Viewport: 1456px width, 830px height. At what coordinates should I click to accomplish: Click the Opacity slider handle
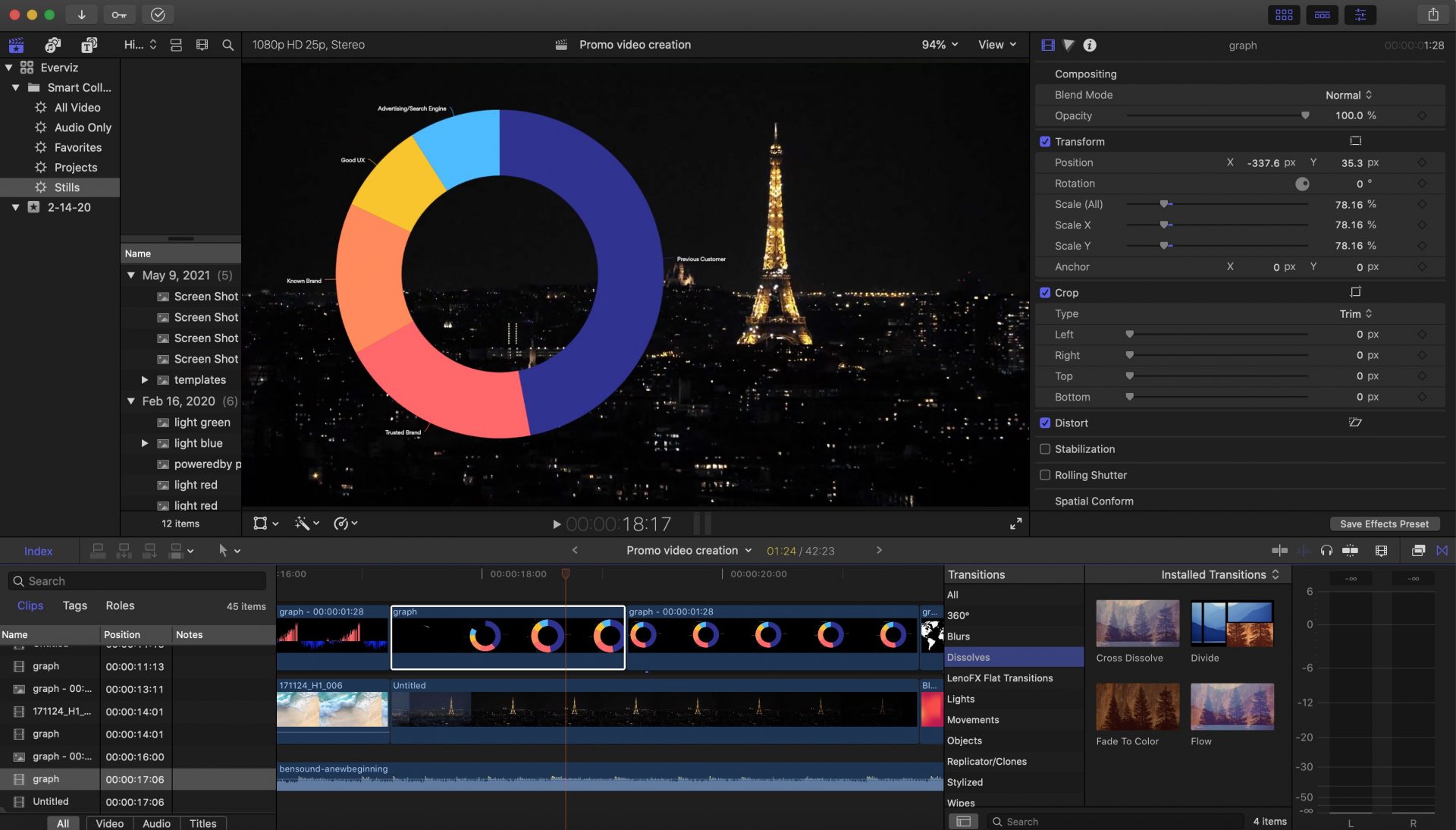coord(1305,116)
